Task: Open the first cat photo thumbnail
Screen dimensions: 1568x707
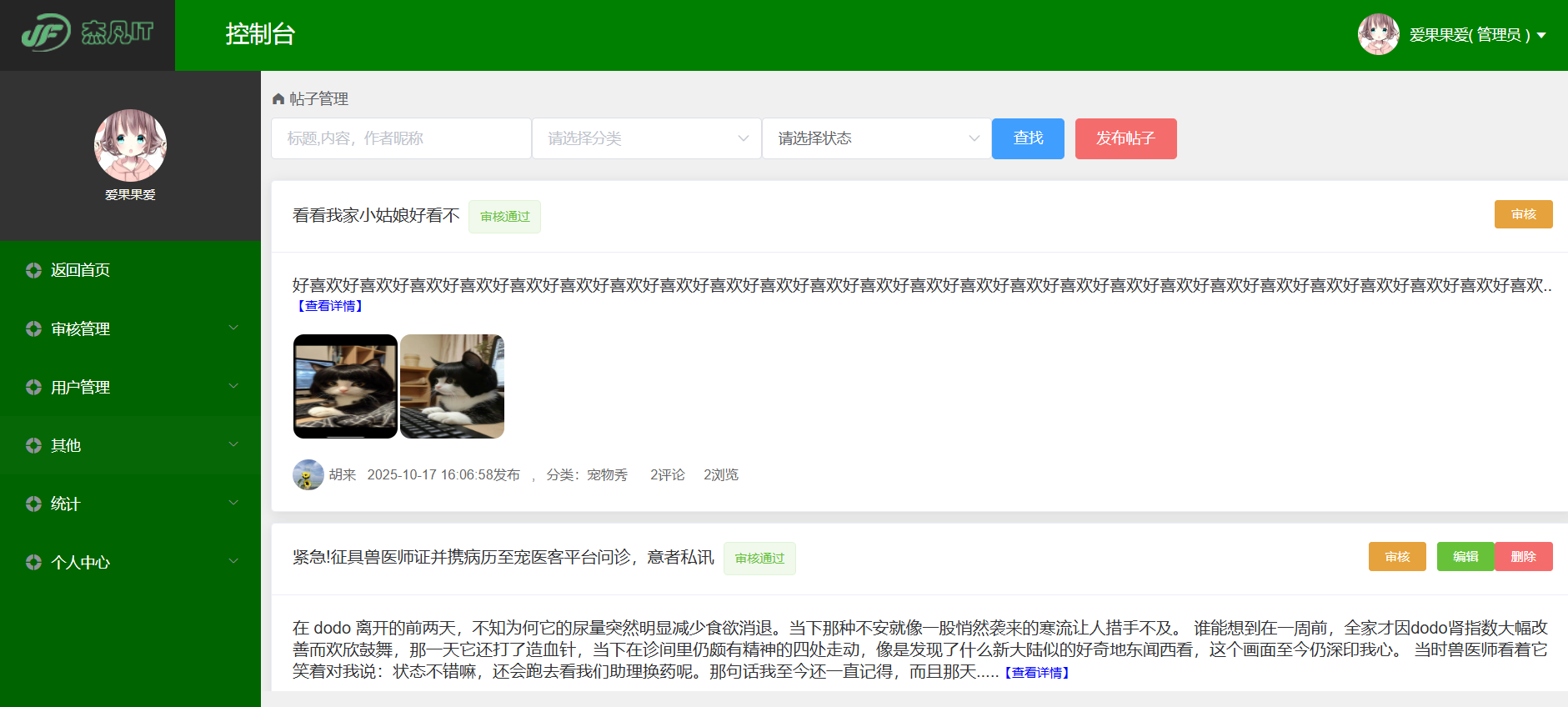Action: point(345,387)
